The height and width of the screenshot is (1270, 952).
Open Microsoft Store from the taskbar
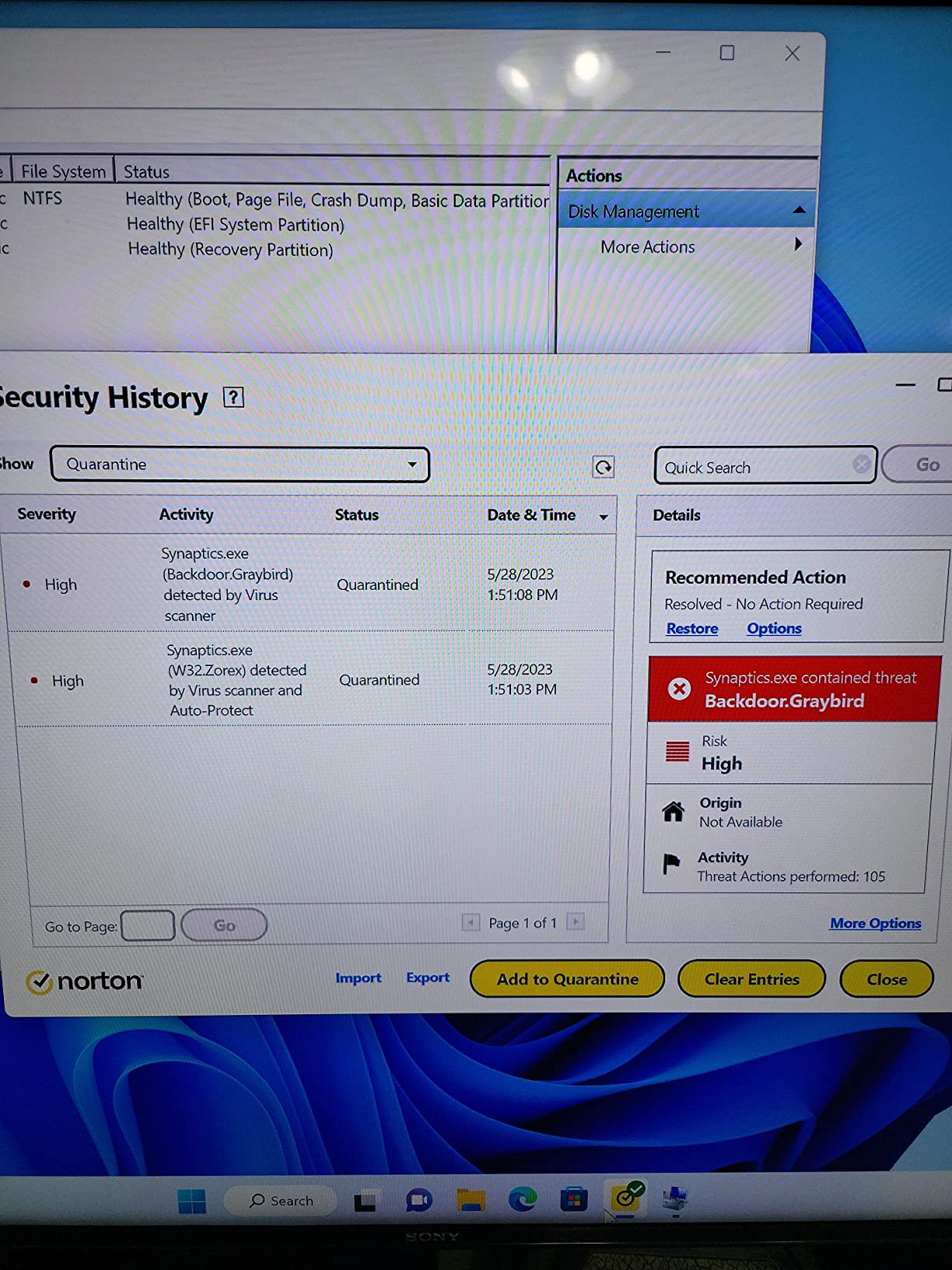pyautogui.click(x=574, y=1199)
